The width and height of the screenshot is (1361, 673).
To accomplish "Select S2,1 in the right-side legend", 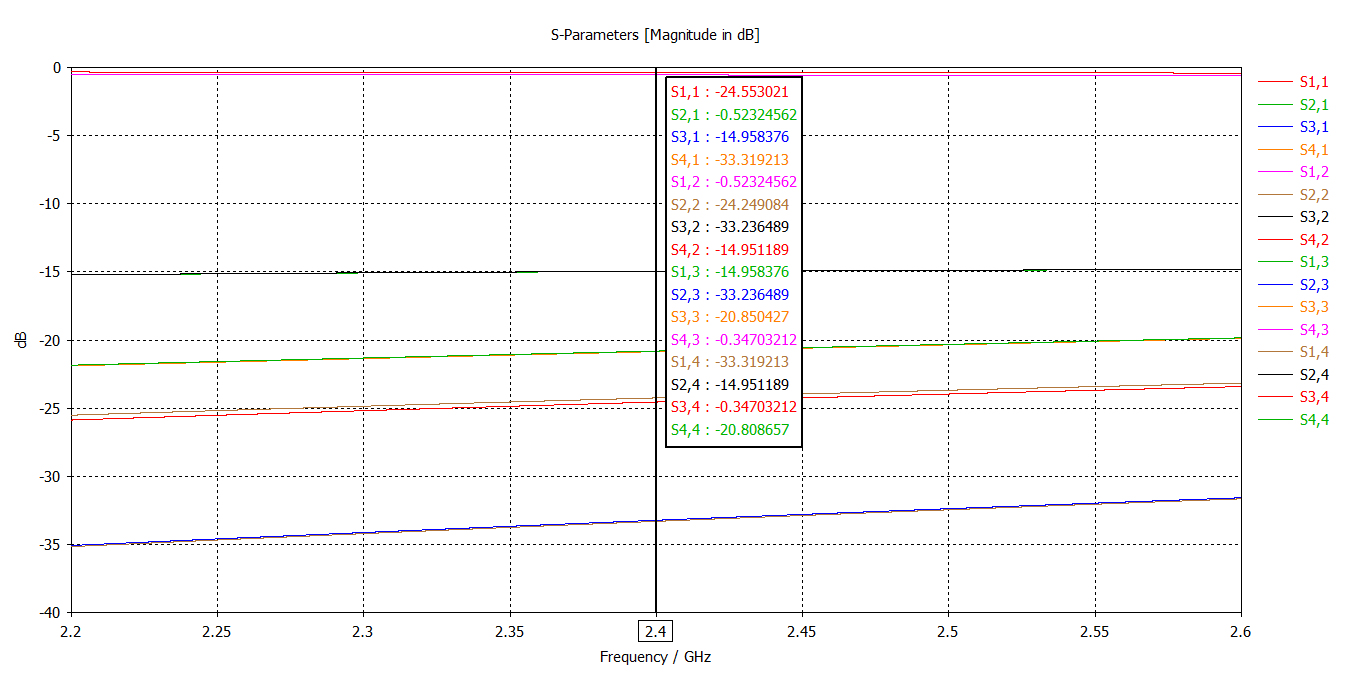I will point(1313,105).
